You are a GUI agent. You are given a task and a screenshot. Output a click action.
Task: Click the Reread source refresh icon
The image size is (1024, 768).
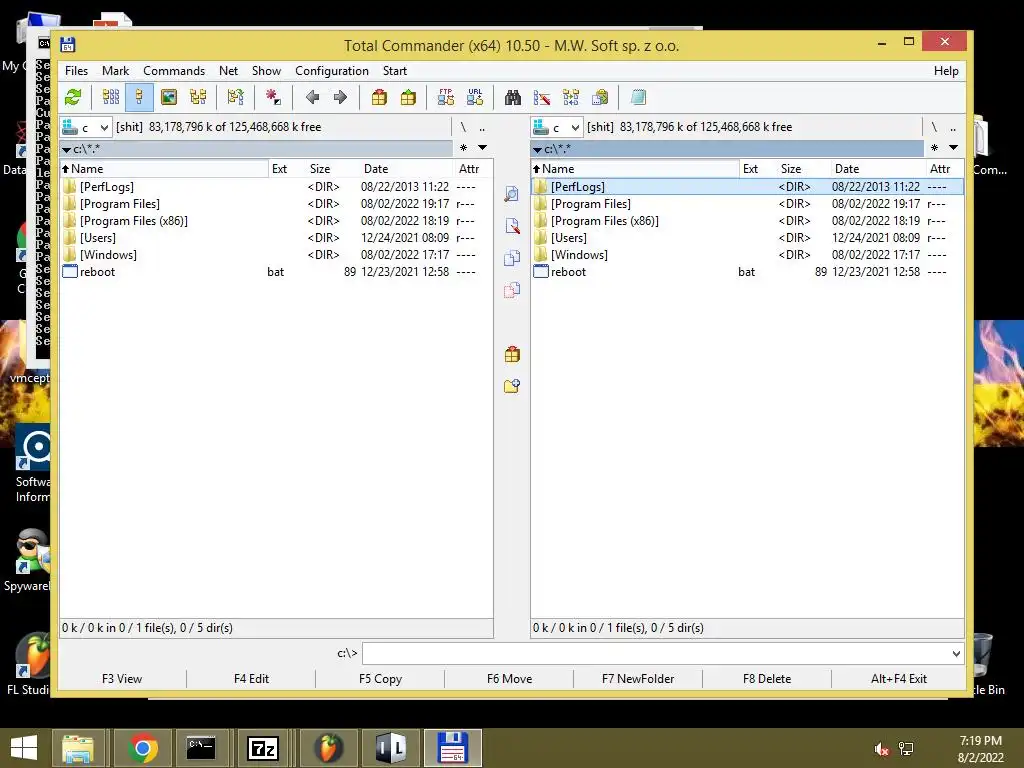click(x=73, y=98)
